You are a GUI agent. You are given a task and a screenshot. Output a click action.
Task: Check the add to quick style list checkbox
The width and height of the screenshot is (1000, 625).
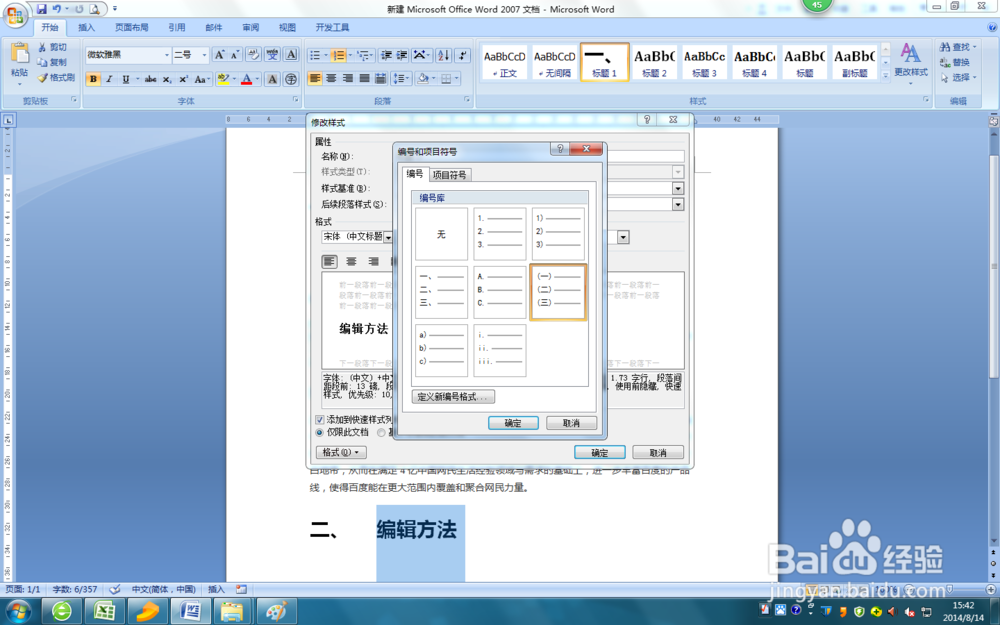[320, 420]
